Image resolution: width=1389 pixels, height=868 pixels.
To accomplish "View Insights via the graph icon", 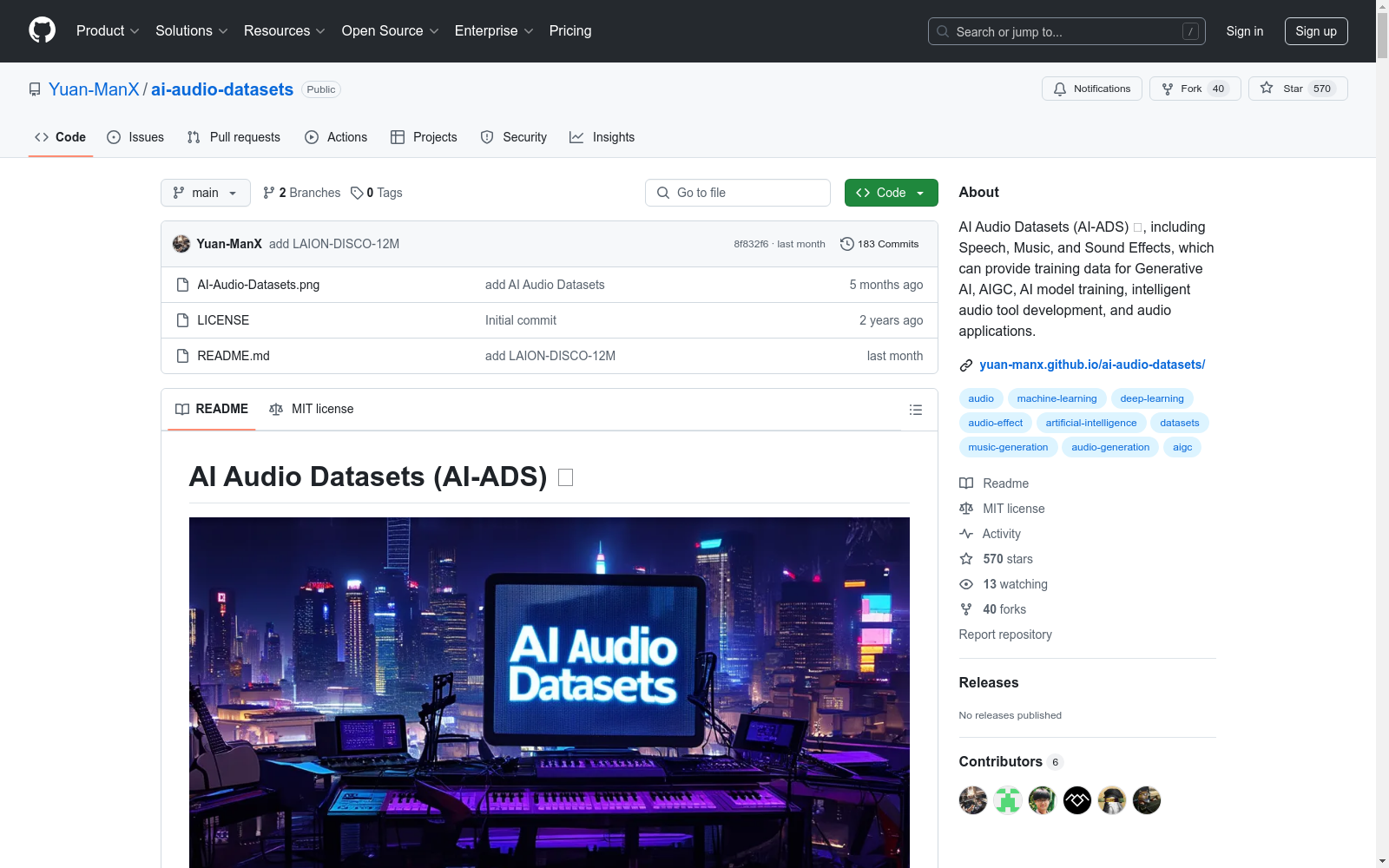I will pos(576,137).
